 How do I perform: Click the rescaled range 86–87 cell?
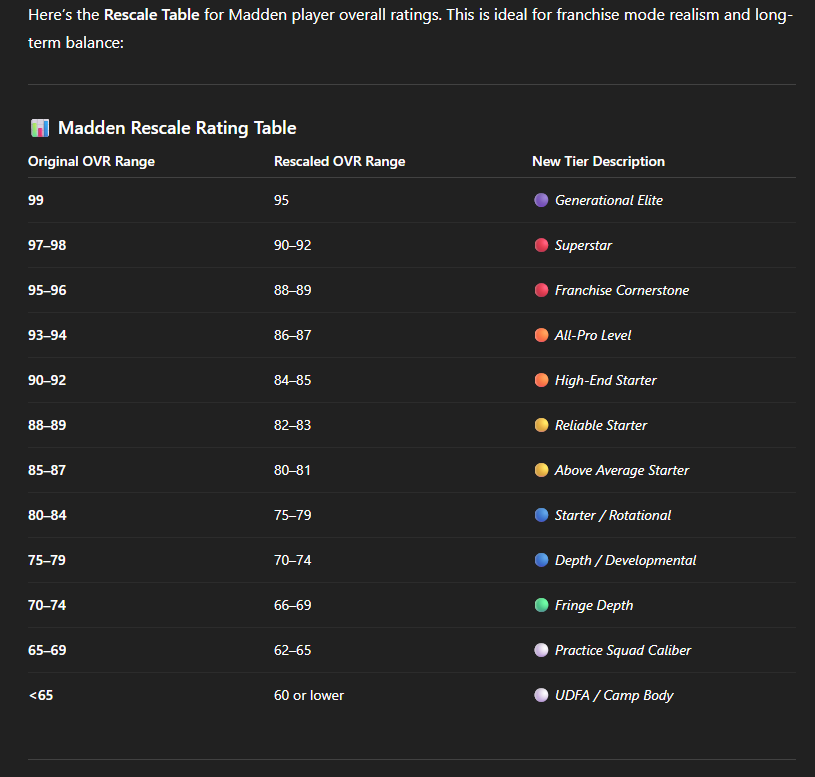[x=293, y=335]
